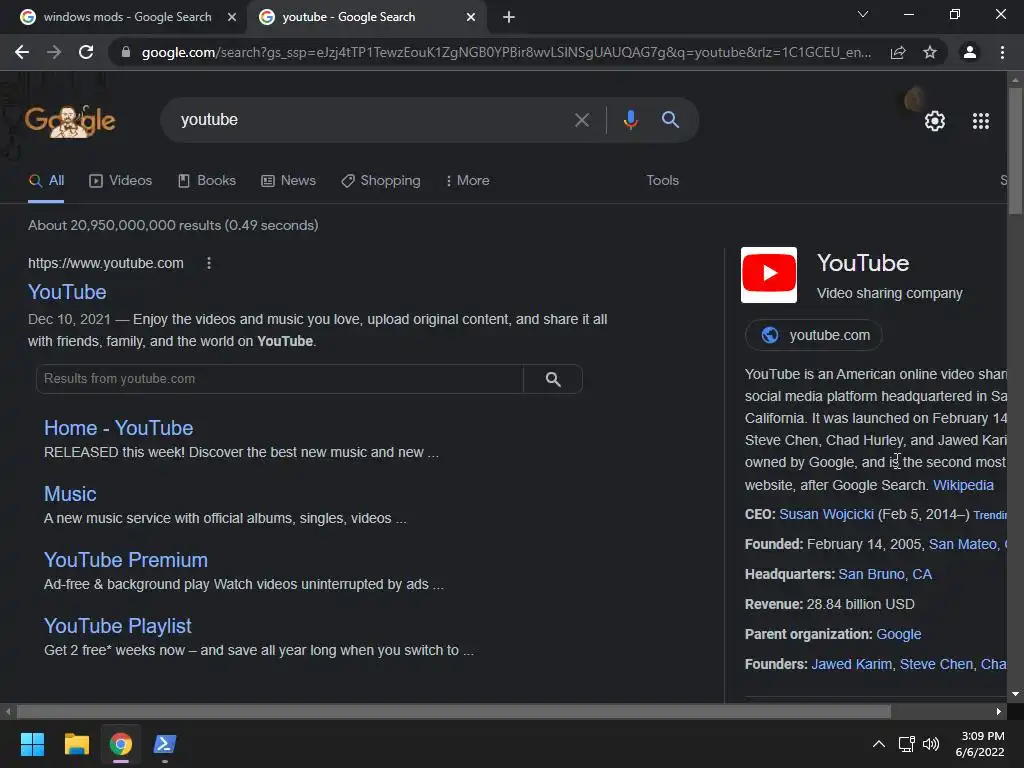Expand the More search categories

click(x=467, y=181)
